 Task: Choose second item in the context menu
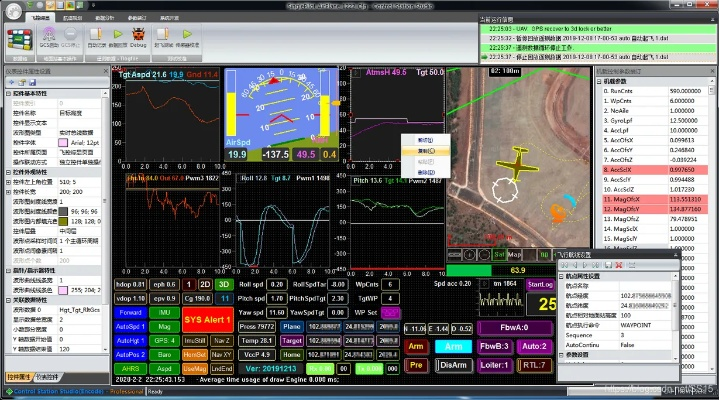[x=426, y=150]
